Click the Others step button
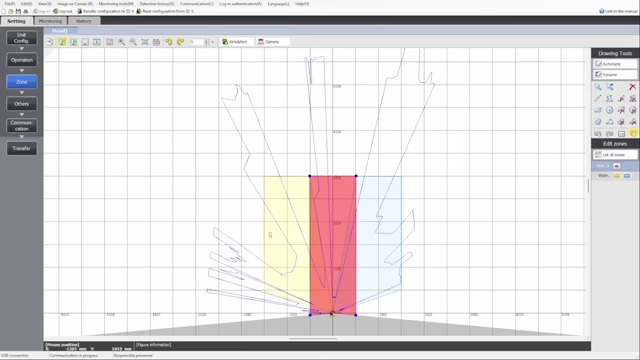This screenshot has height=360, width=640. [22, 104]
